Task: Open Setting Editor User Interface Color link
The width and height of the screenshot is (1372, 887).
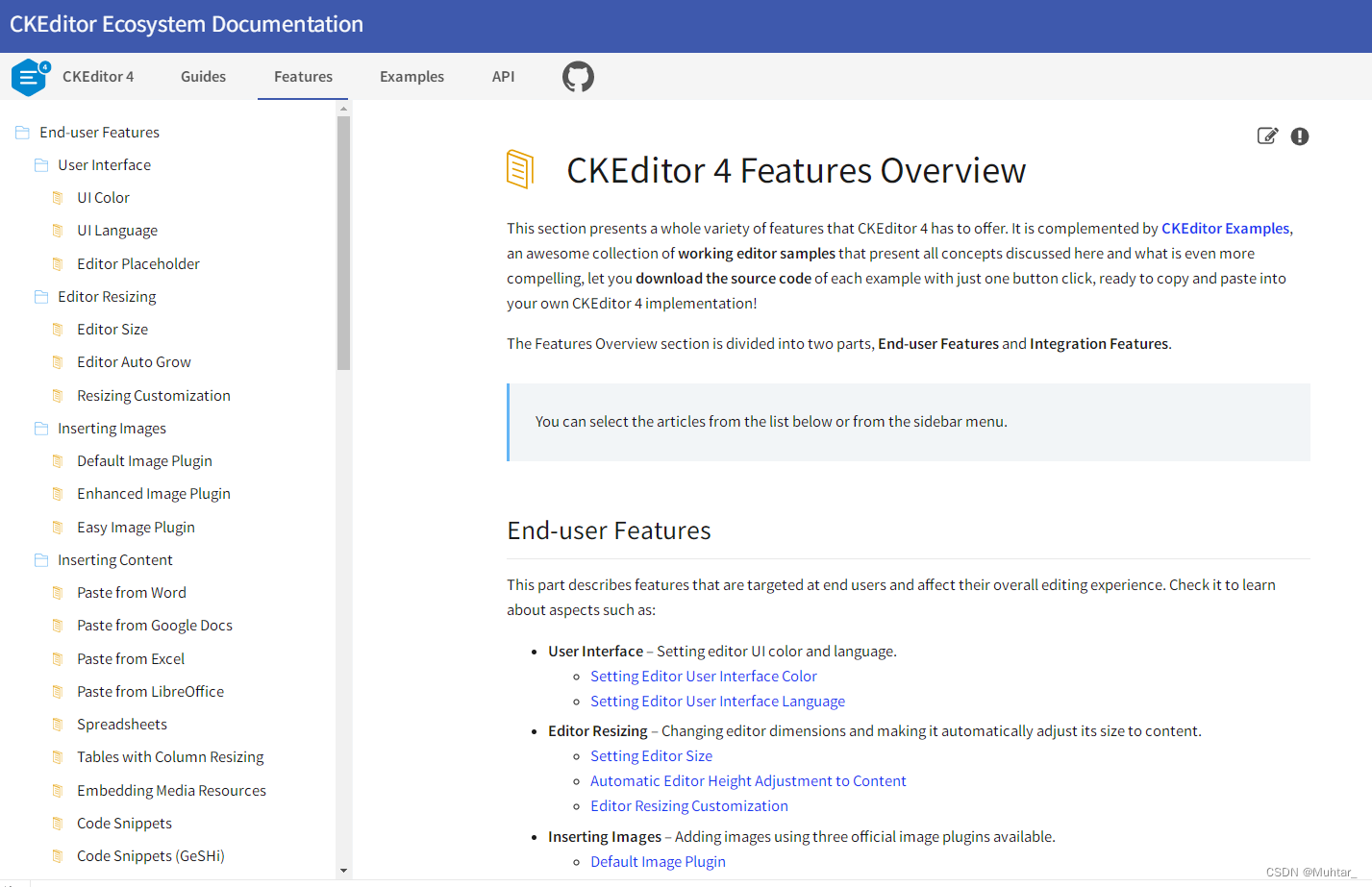Action: 704,677
